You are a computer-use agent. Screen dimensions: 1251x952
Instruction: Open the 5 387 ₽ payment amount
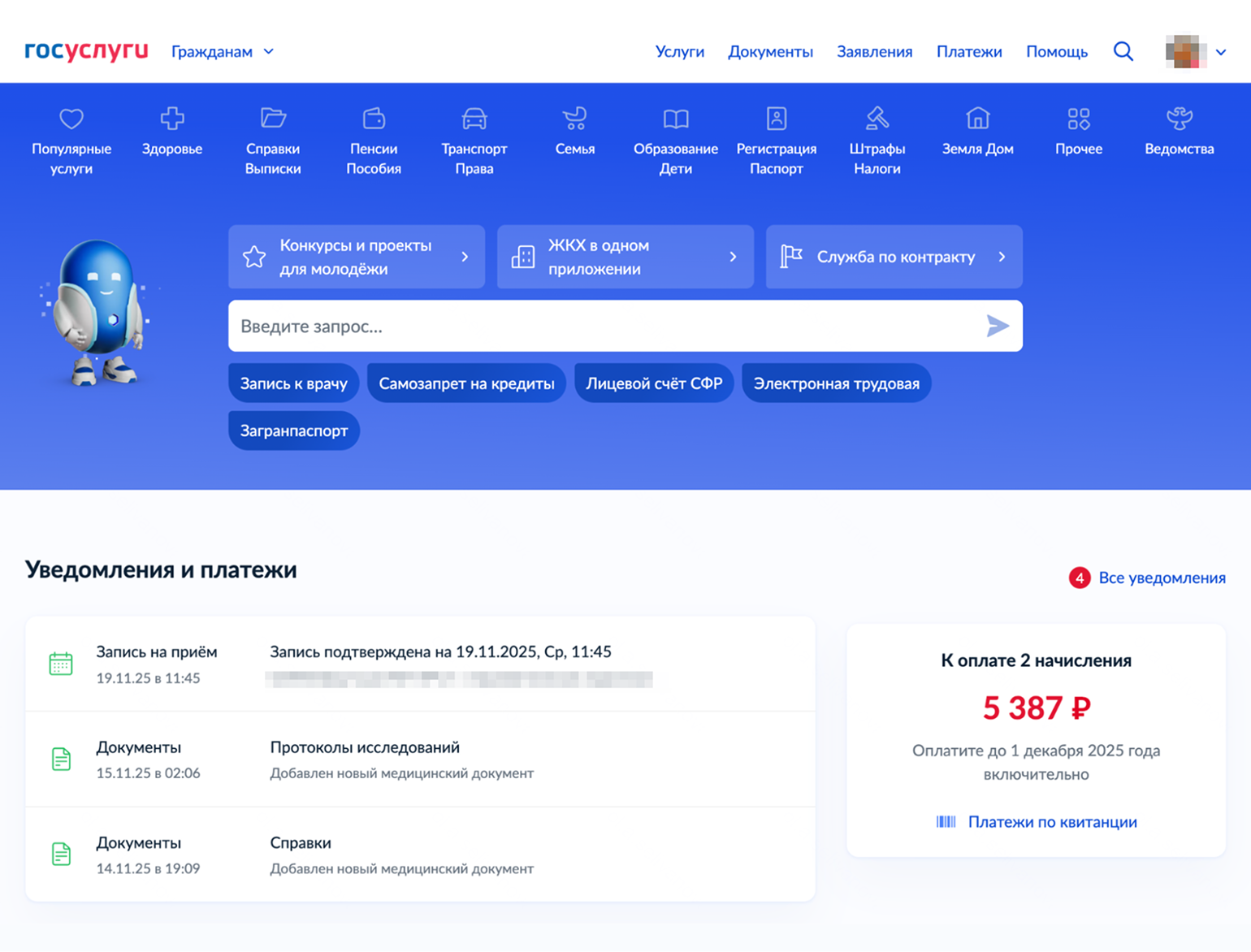click(x=1036, y=708)
